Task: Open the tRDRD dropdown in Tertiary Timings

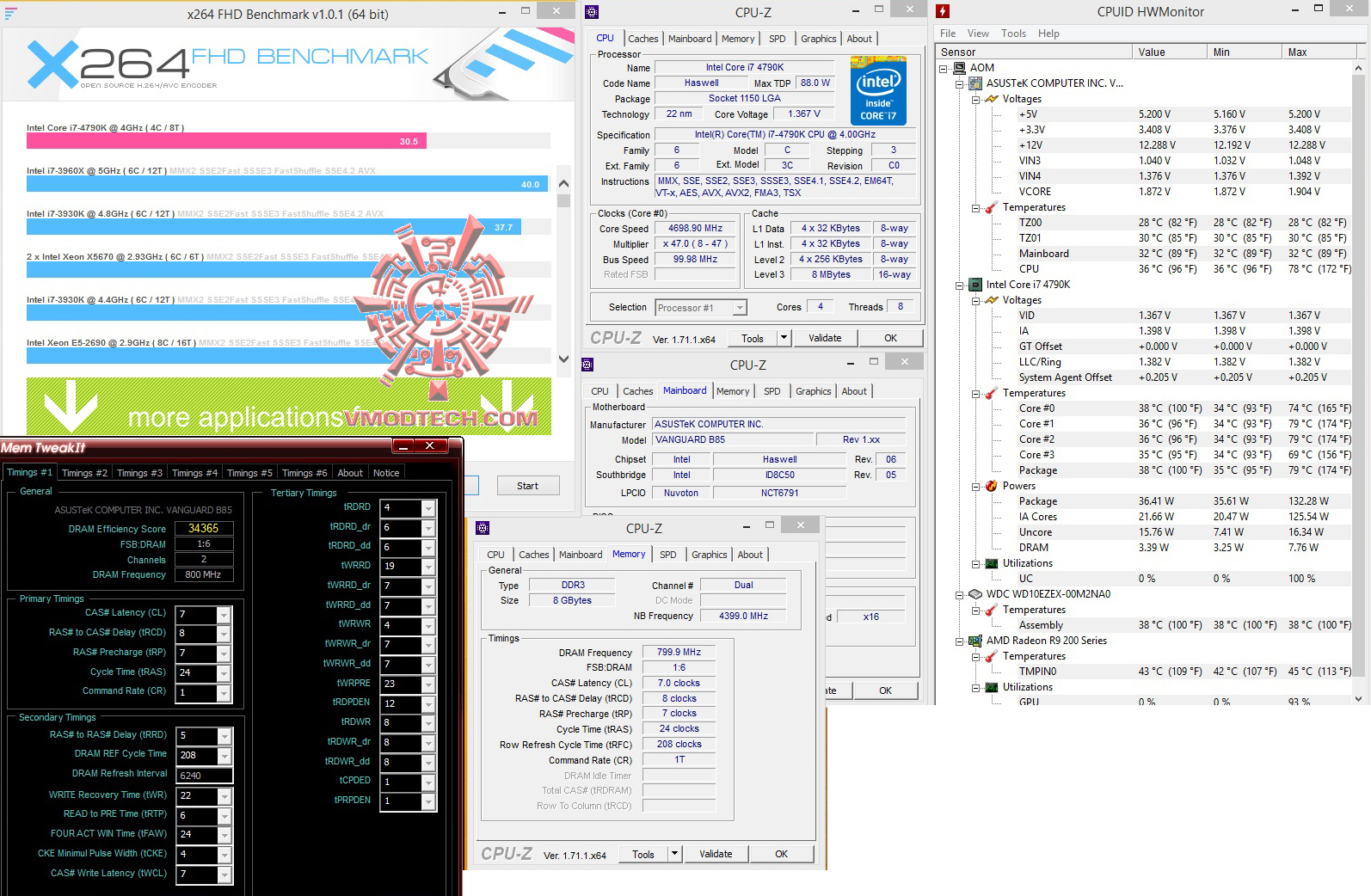Action: coord(428,508)
